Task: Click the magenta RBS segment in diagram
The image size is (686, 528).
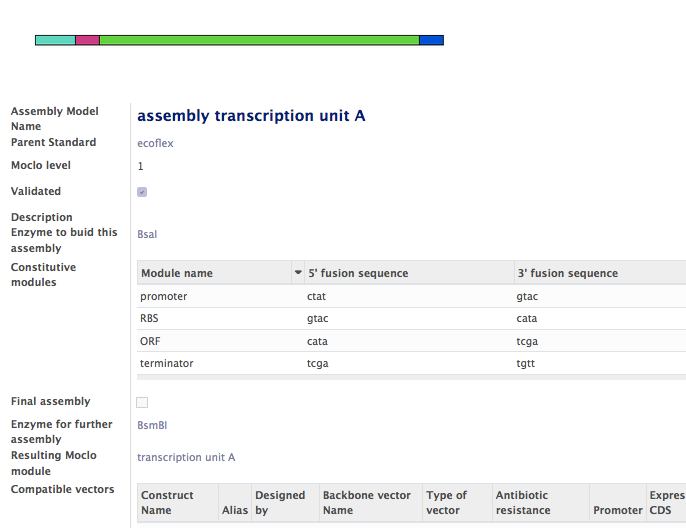Action: pyautogui.click(x=87, y=40)
